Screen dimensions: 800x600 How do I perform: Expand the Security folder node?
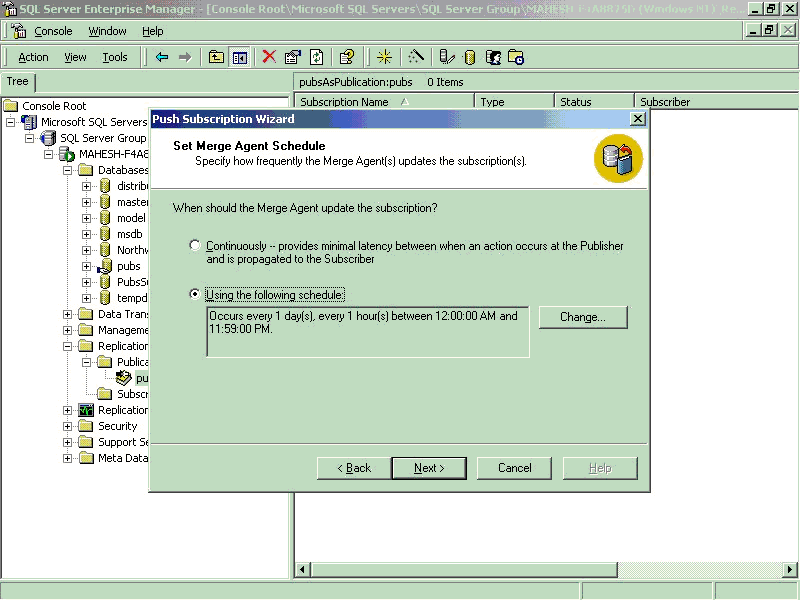(67, 426)
